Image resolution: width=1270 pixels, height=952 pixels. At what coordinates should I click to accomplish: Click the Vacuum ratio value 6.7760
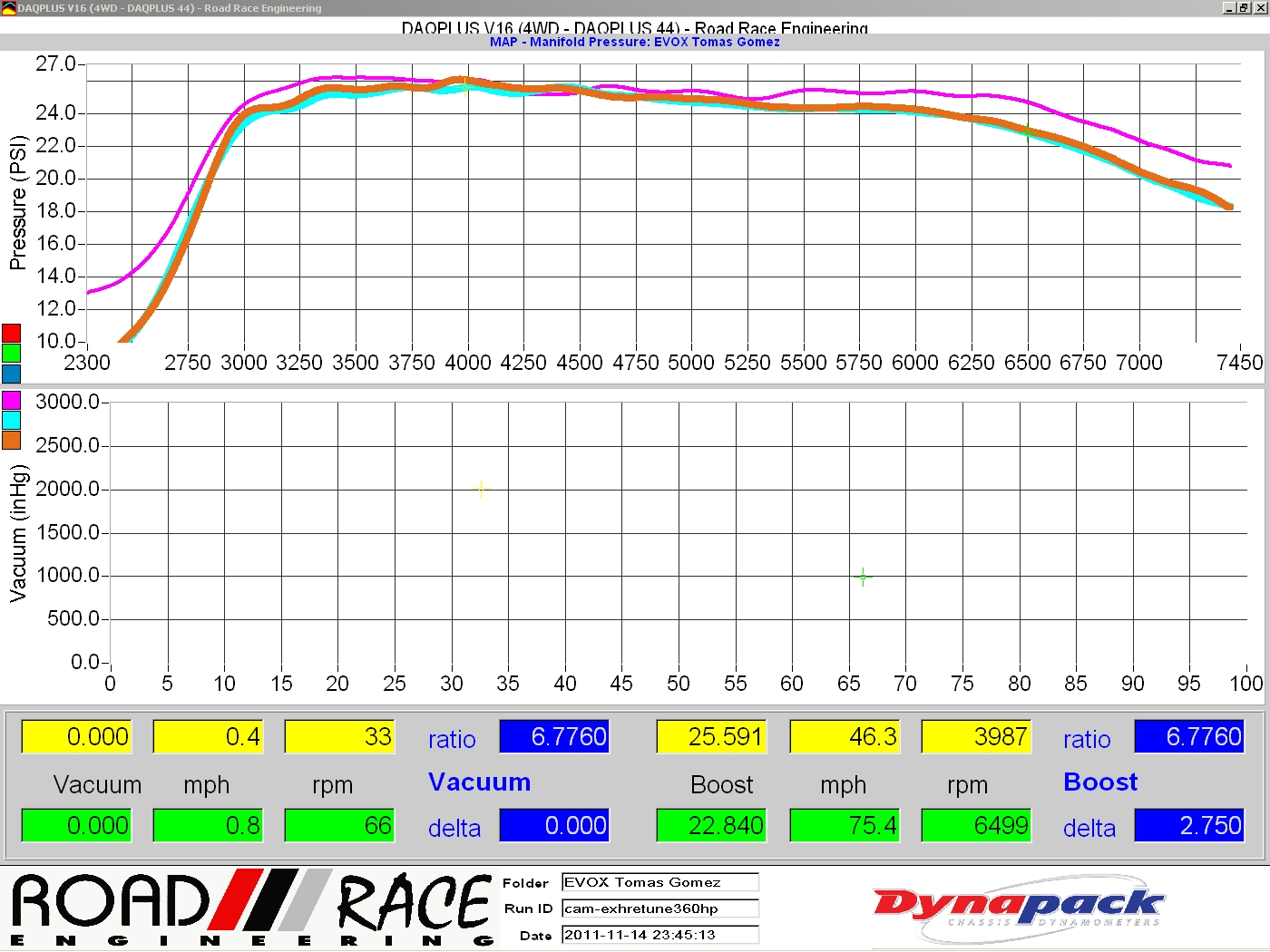pos(554,736)
